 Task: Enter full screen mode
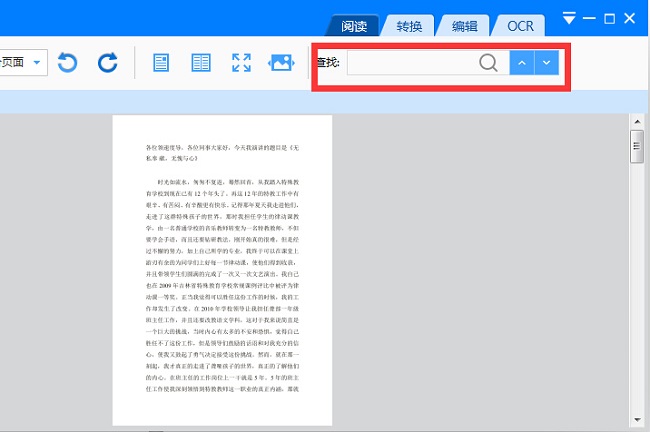tap(241, 63)
